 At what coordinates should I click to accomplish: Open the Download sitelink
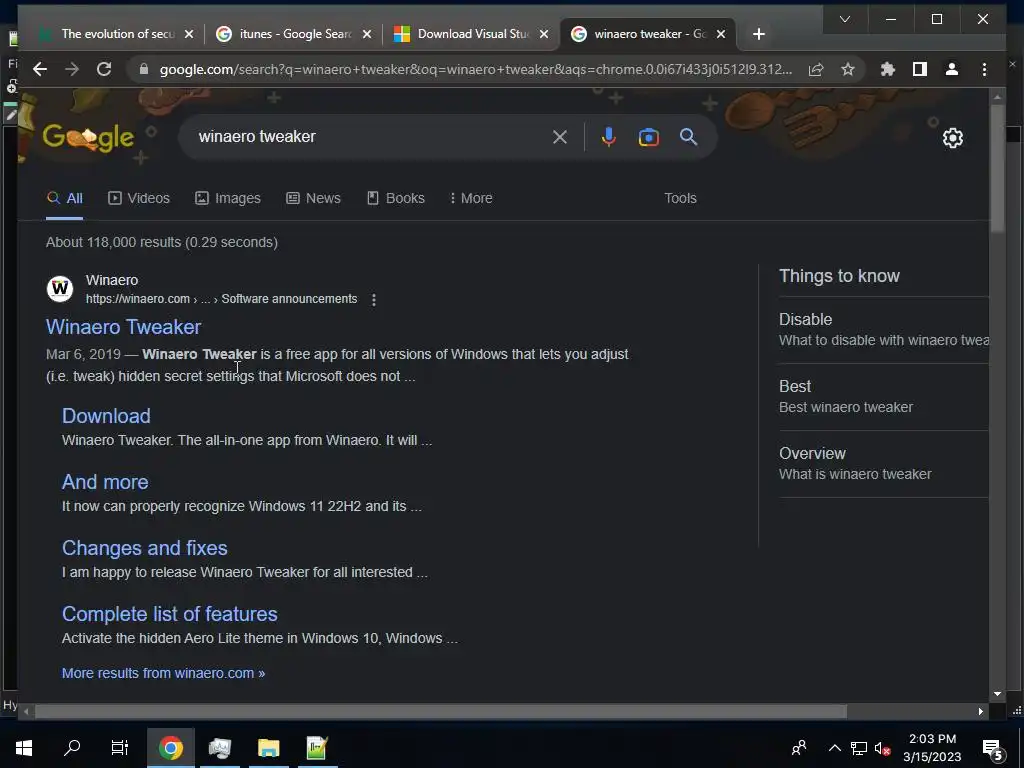(106, 416)
